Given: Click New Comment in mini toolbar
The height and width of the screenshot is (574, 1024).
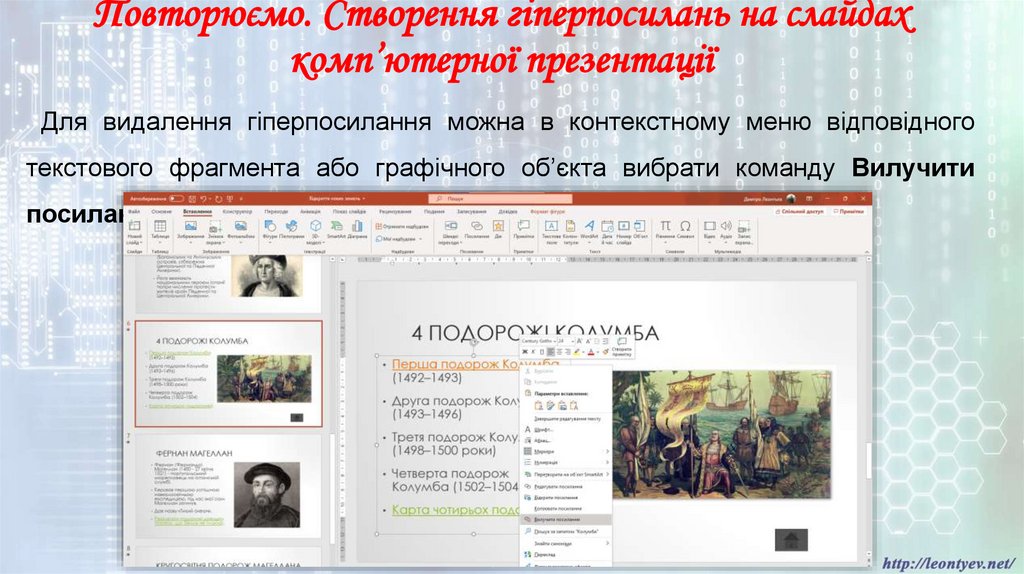Looking at the screenshot, I should click(x=621, y=347).
